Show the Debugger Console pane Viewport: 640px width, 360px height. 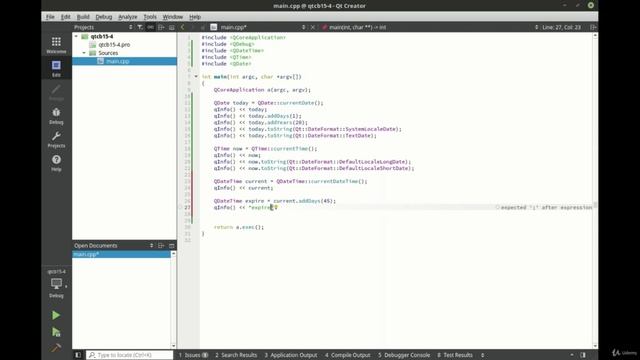pyautogui.click(x=404, y=355)
